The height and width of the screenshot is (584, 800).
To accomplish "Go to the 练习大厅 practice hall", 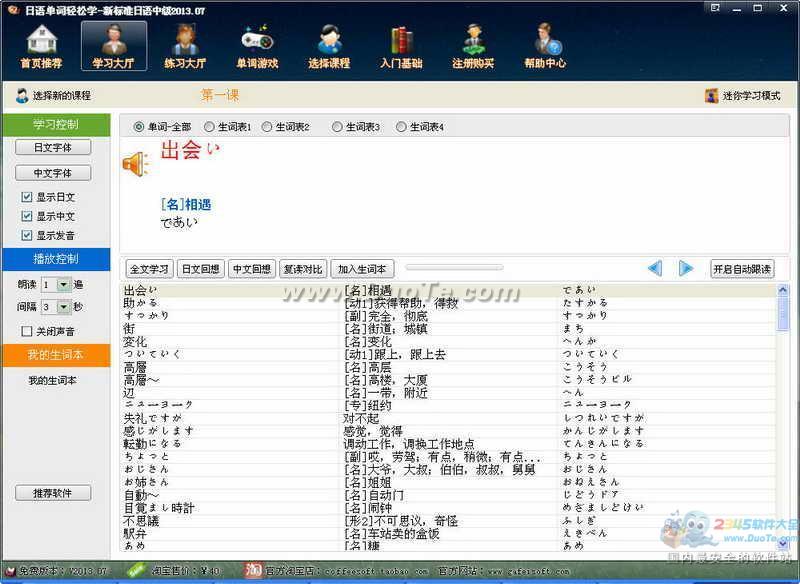I will click(185, 47).
